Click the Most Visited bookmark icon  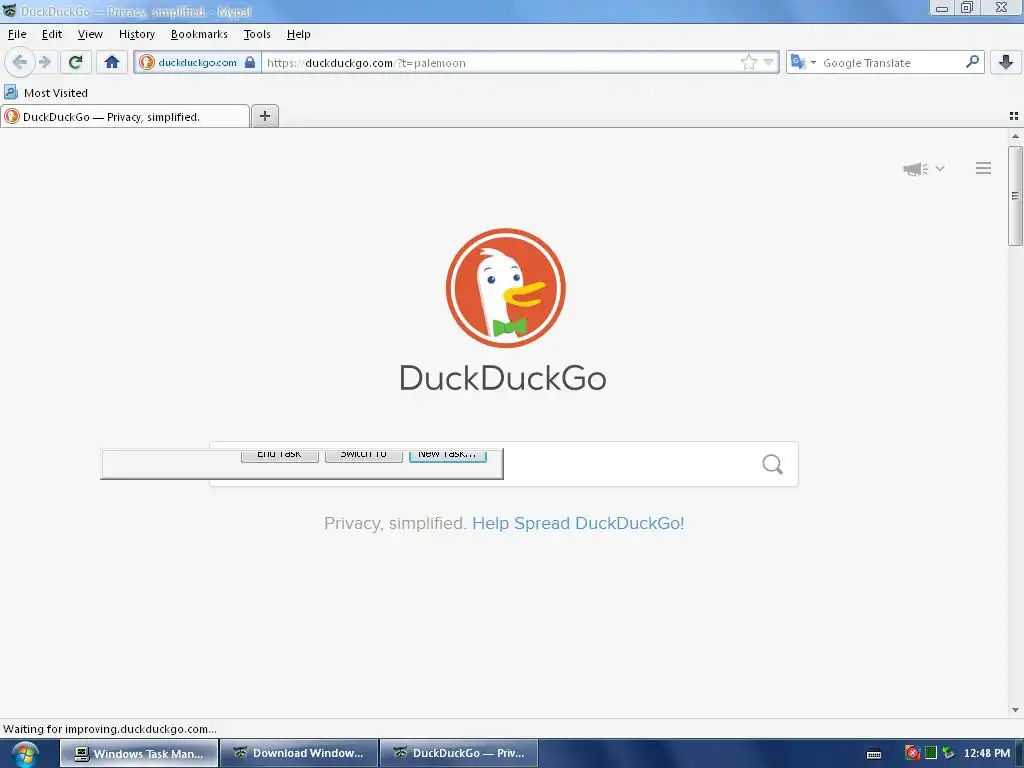[x=11, y=92]
